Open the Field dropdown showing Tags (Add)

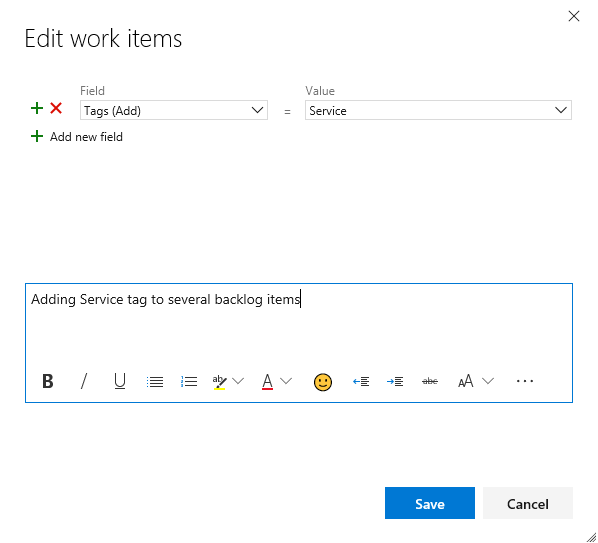[x=174, y=110]
